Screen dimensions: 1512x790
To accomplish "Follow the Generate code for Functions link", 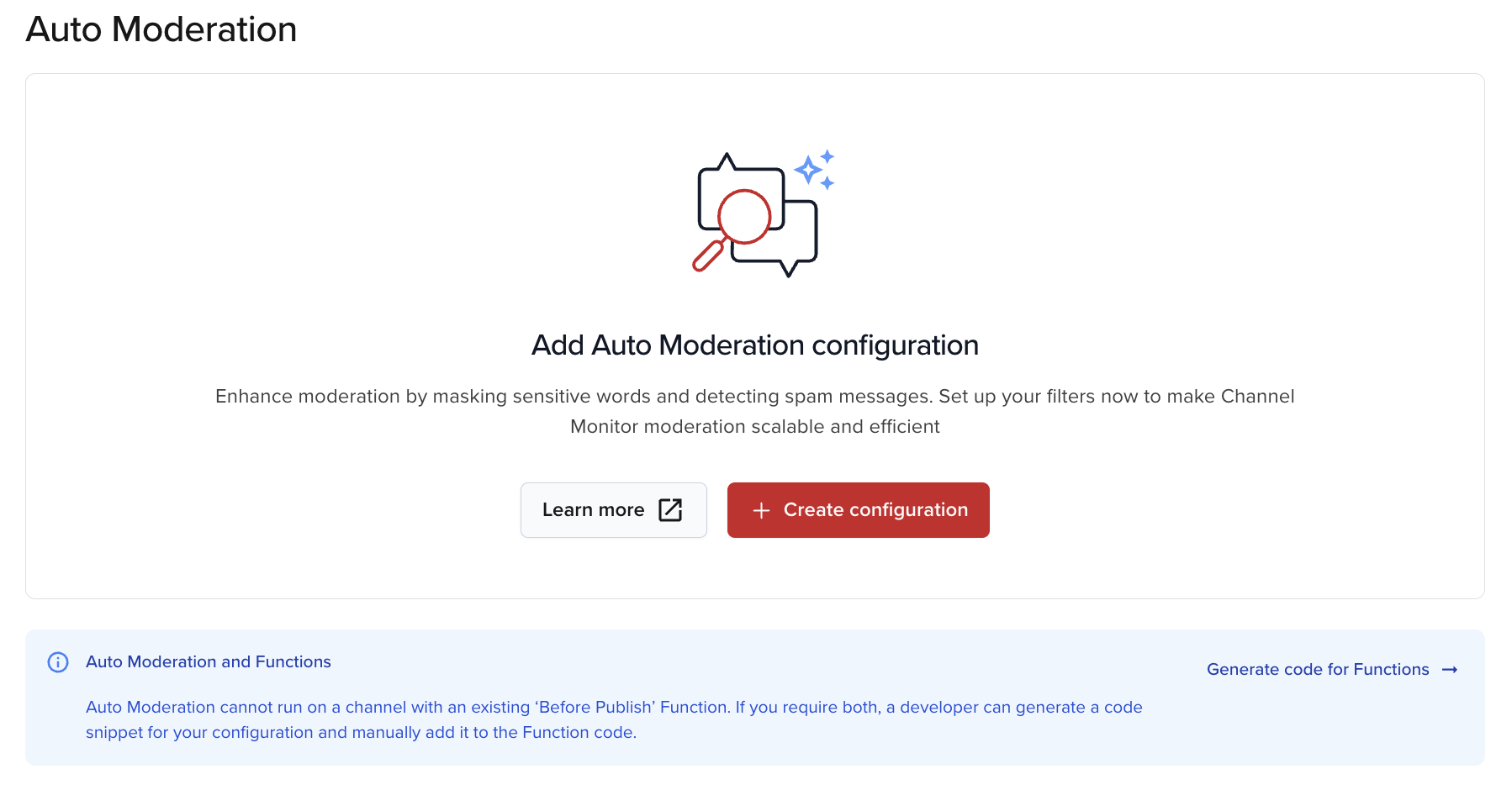I will click(1317, 670).
